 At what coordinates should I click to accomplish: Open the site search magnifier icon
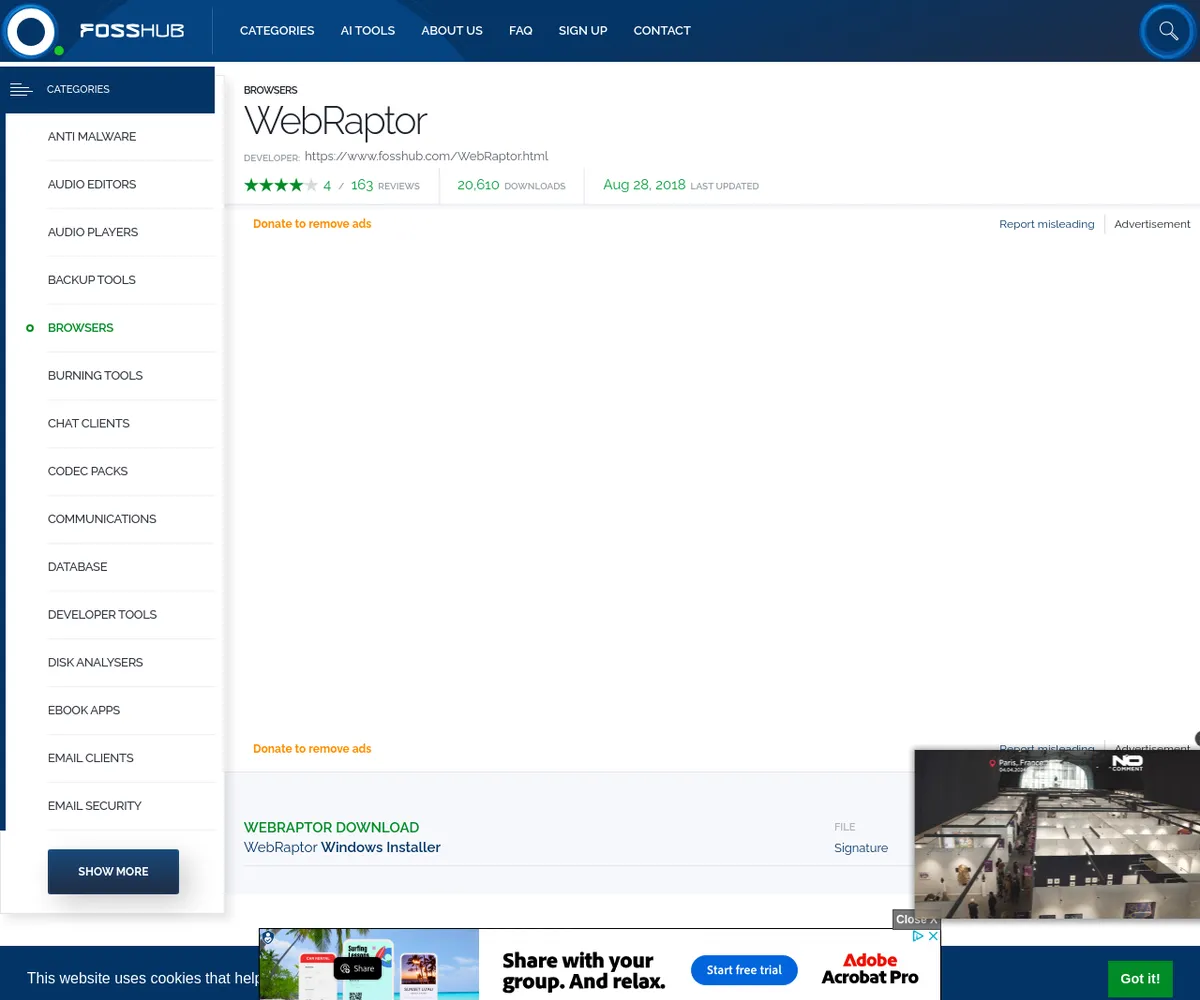pos(1167,31)
